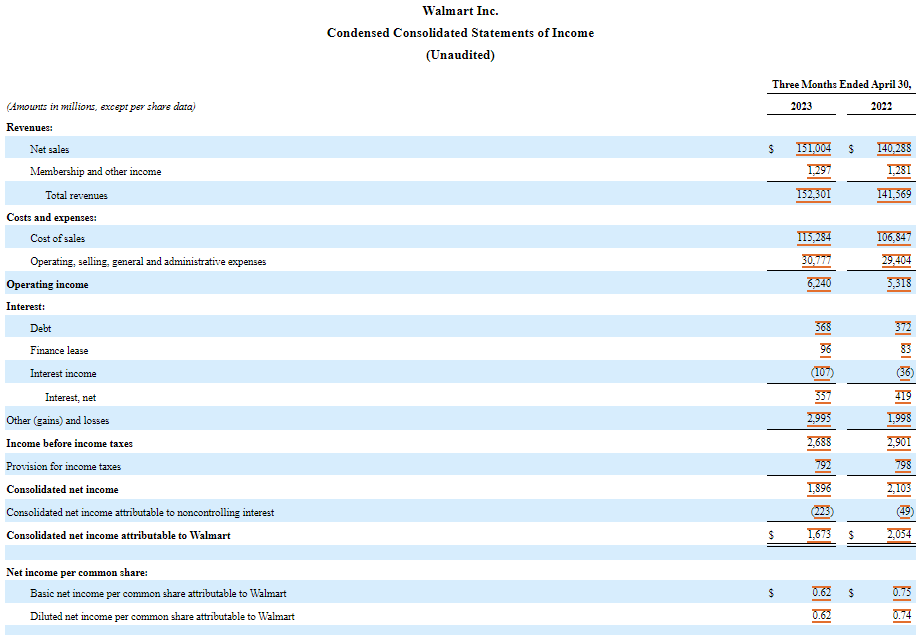
Task: Select 2022 Total revenues figure 141,569
Action: click(x=894, y=194)
